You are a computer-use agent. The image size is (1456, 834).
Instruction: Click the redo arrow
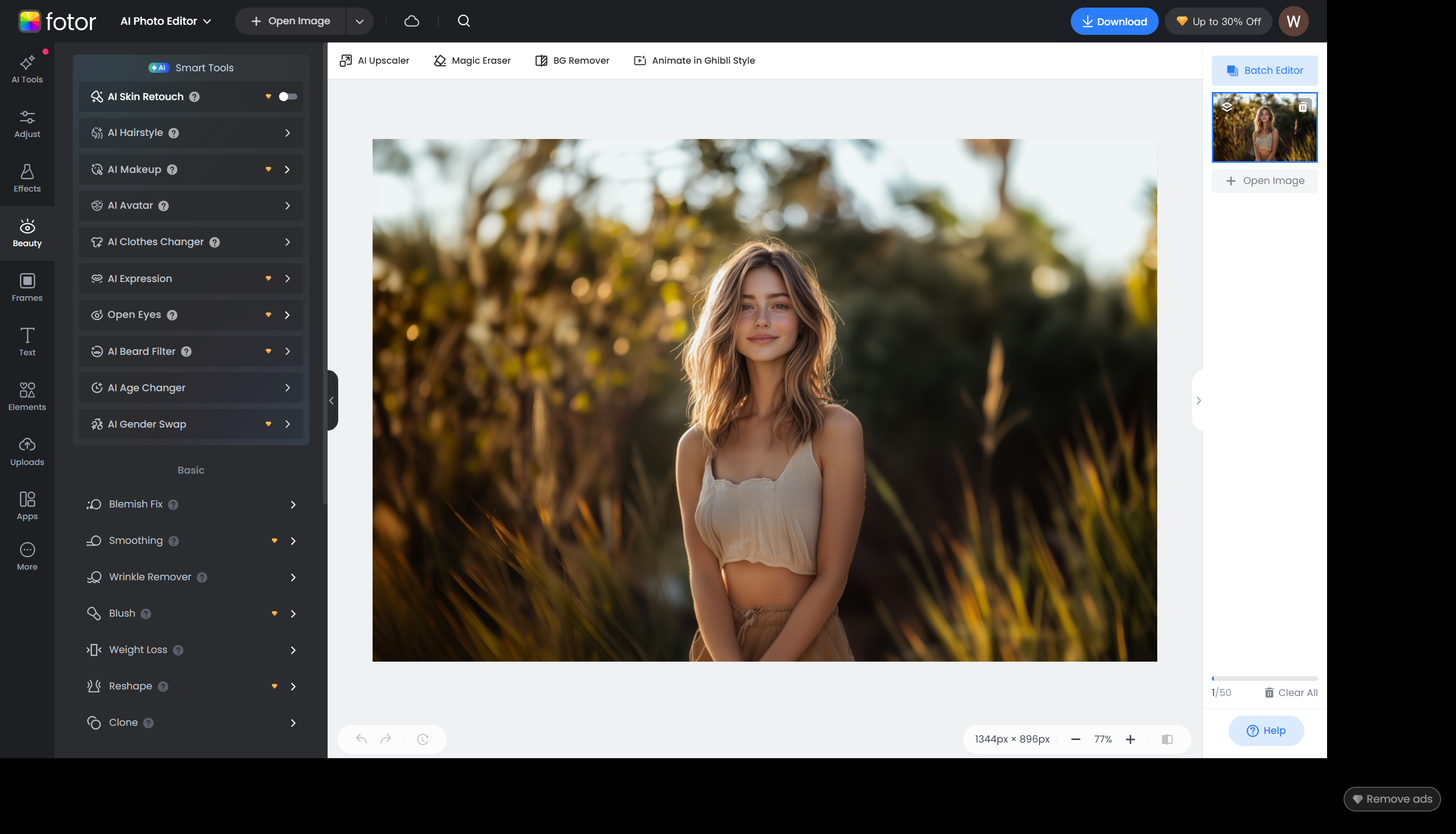click(386, 739)
